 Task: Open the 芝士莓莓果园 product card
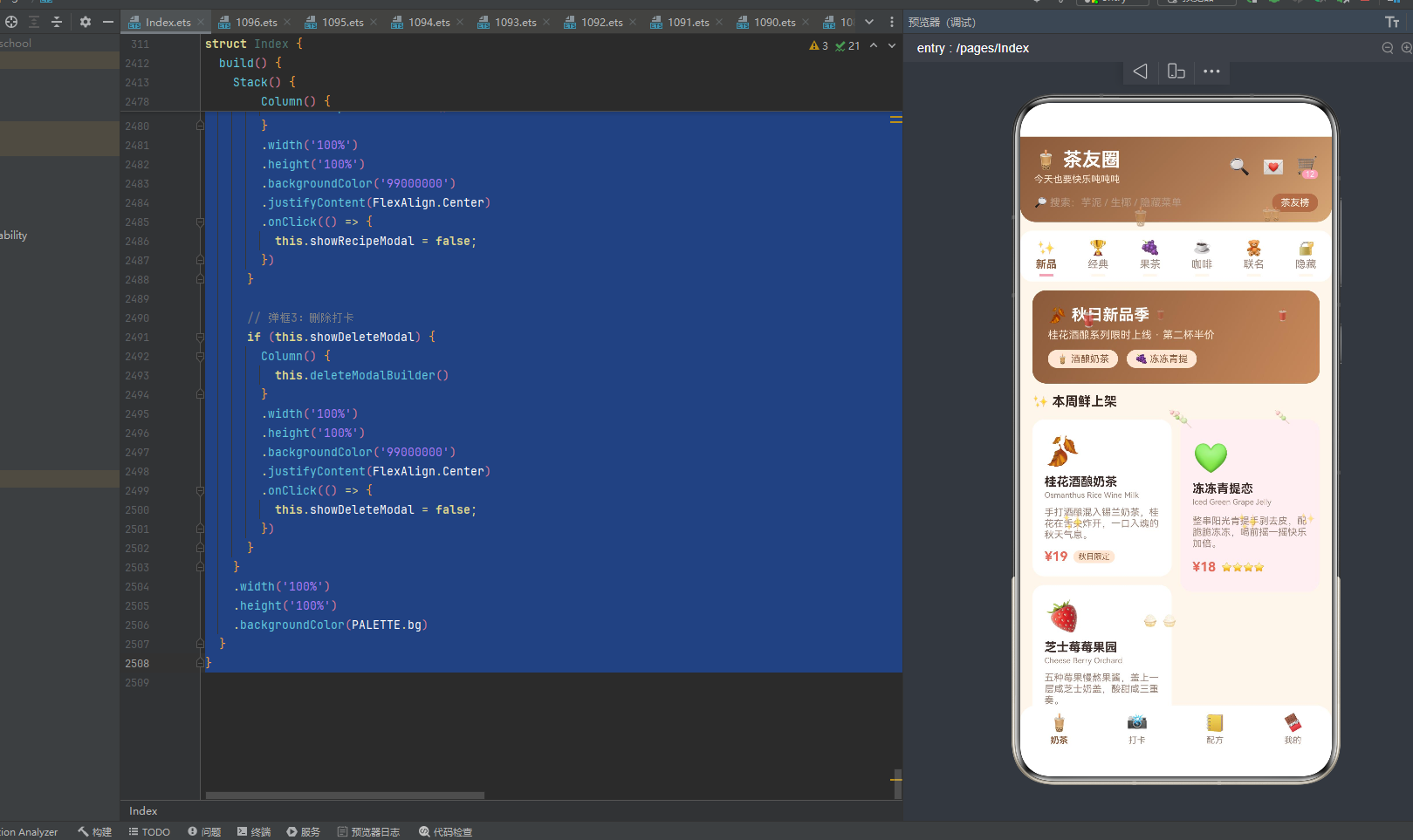tap(1101, 646)
